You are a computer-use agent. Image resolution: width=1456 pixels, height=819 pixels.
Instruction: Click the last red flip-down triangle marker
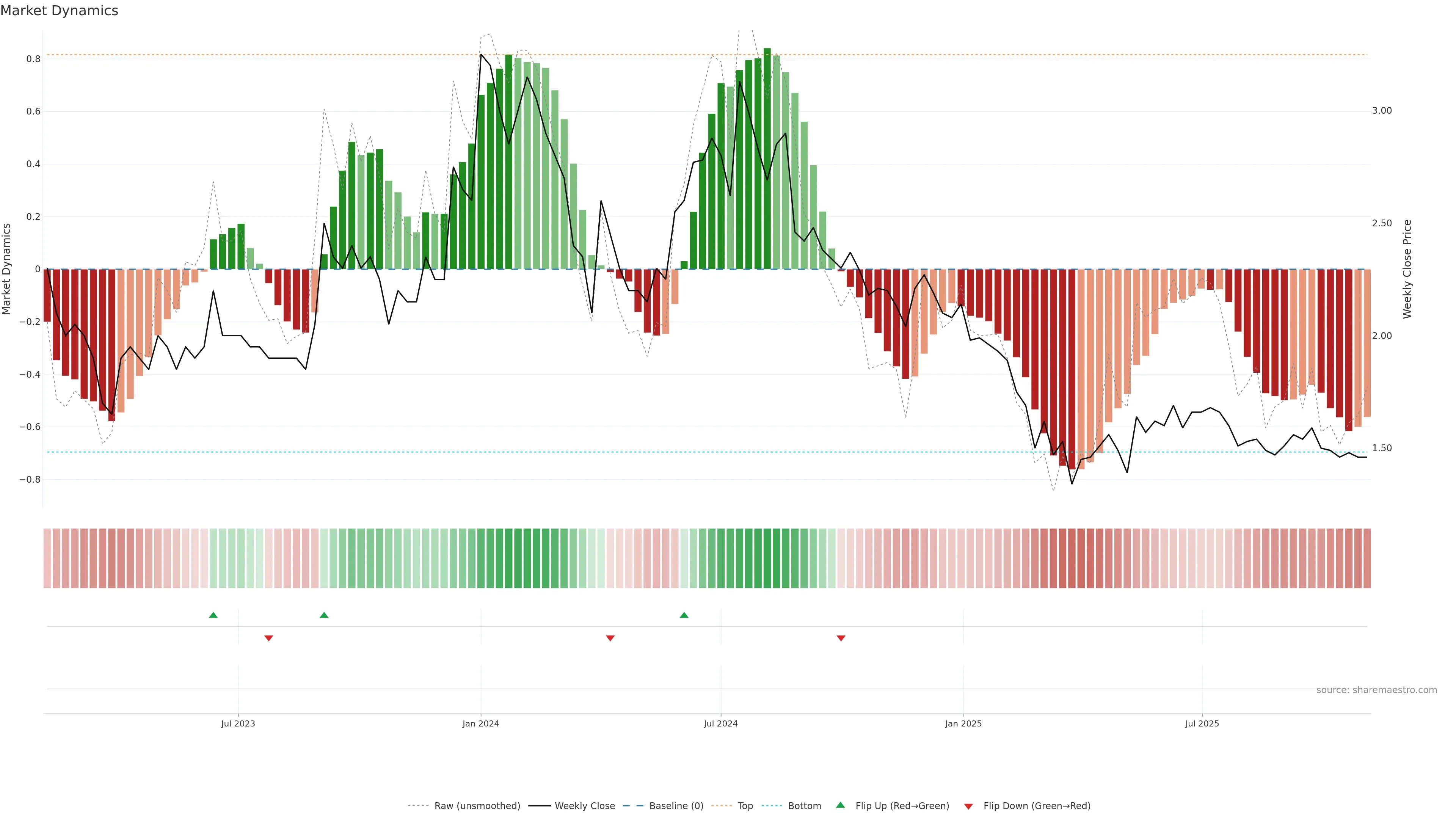point(841,638)
